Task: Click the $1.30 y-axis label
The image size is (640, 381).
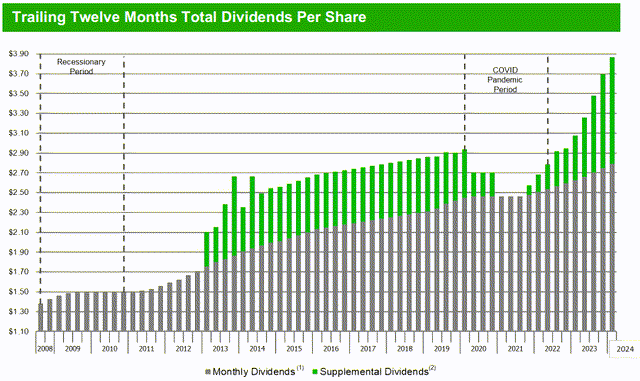Action: pos(19,312)
